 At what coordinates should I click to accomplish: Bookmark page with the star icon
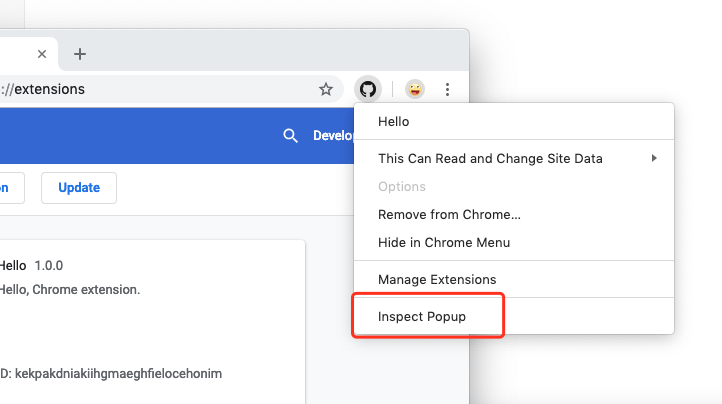tap(326, 89)
